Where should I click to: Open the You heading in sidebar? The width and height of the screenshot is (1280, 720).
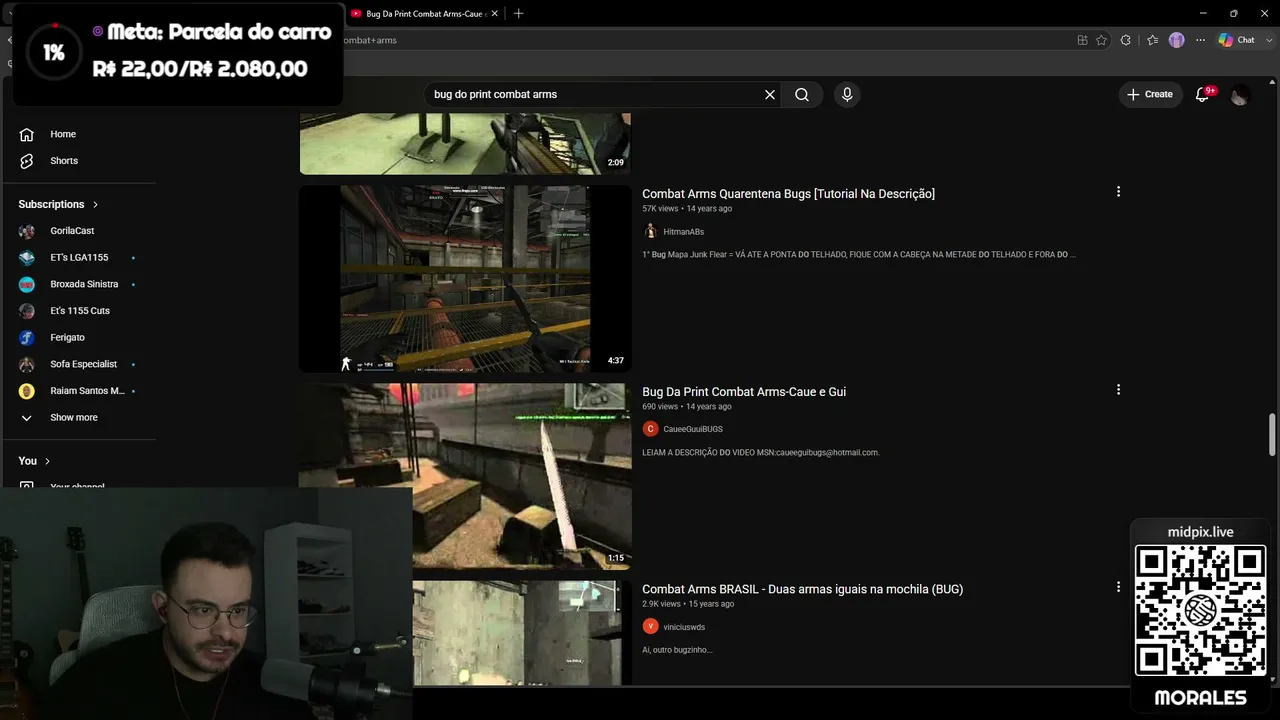click(27, 461)
